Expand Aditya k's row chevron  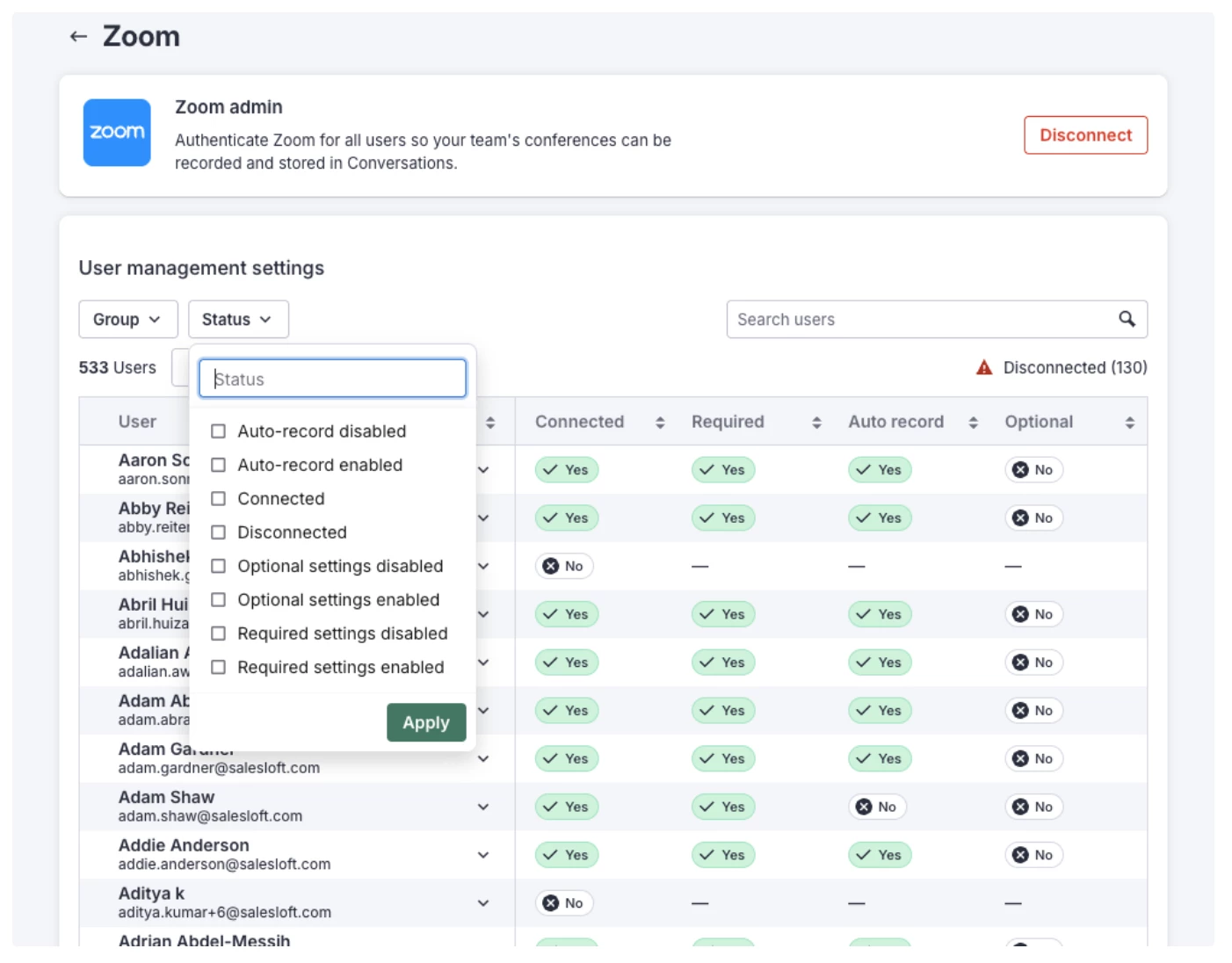pos(483,903)
